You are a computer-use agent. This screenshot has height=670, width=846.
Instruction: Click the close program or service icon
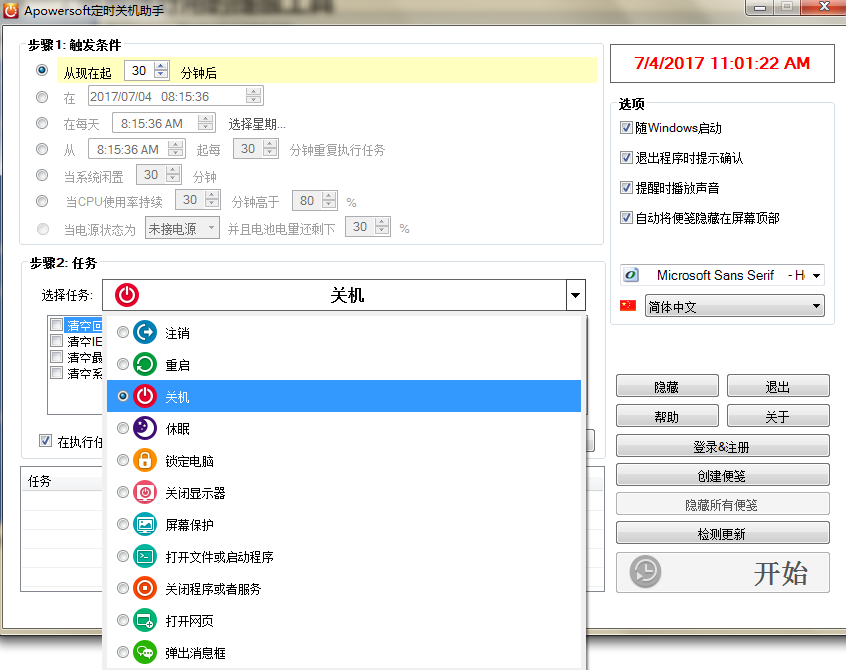coord(145,588)
